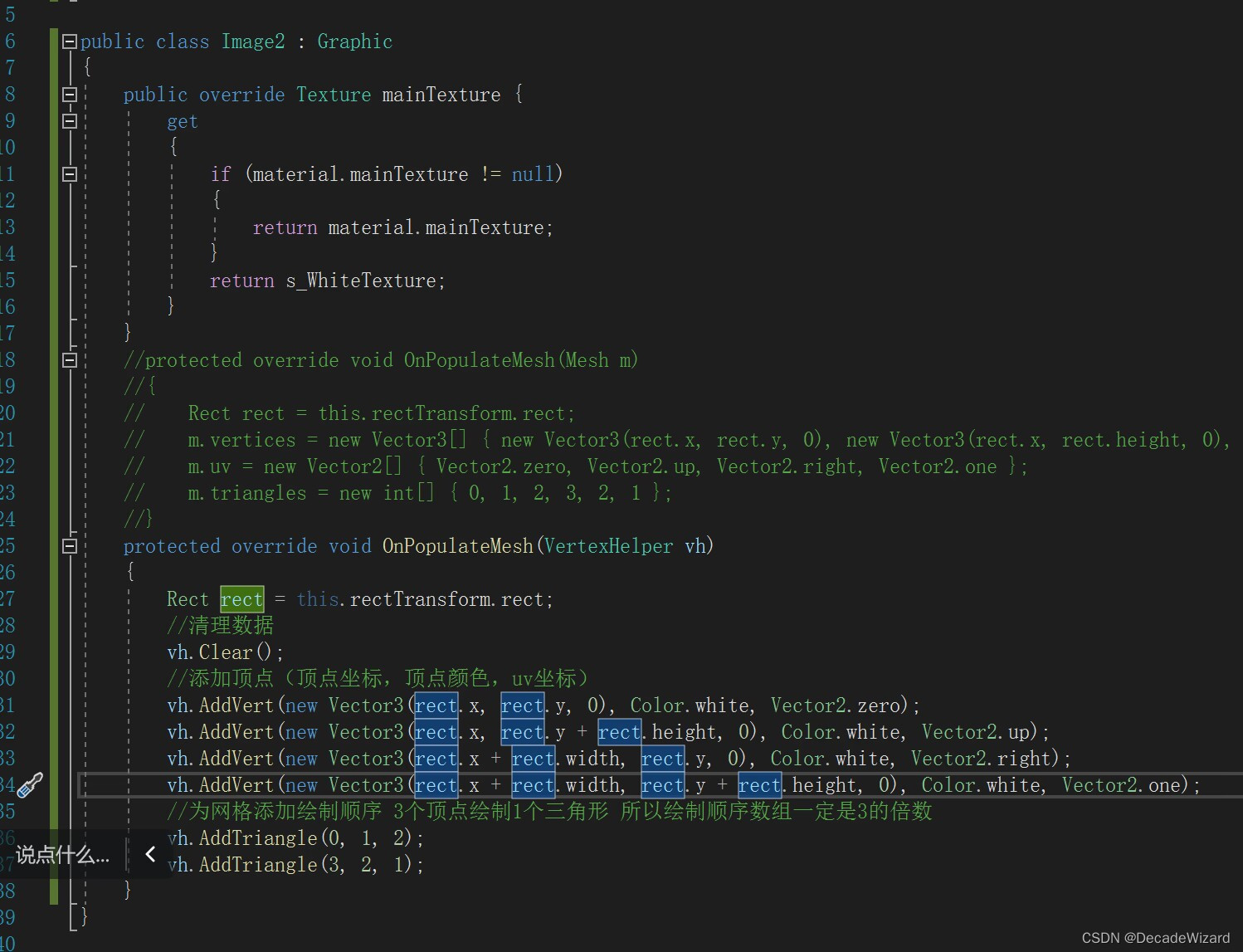The width and height of the screenshot is (1243, 952).
Task: Click commented m.uv line
Action: pos(576,466)
